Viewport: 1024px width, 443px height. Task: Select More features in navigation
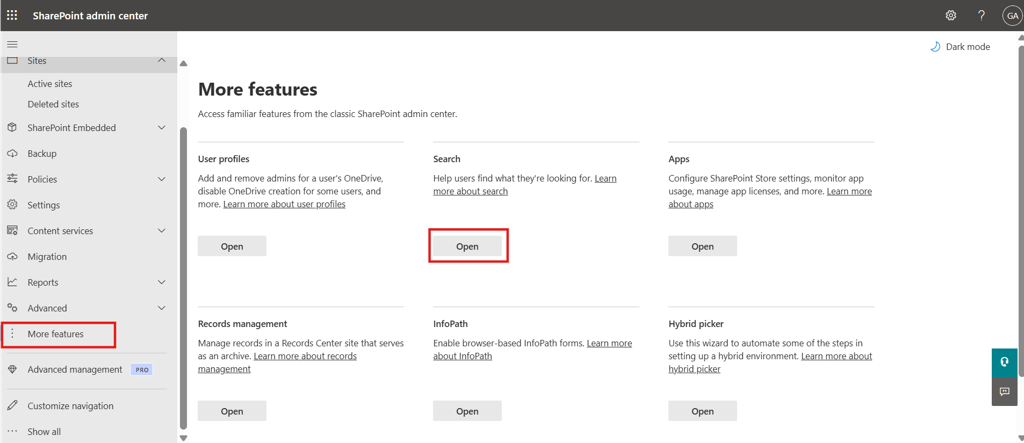coord(56,334)
